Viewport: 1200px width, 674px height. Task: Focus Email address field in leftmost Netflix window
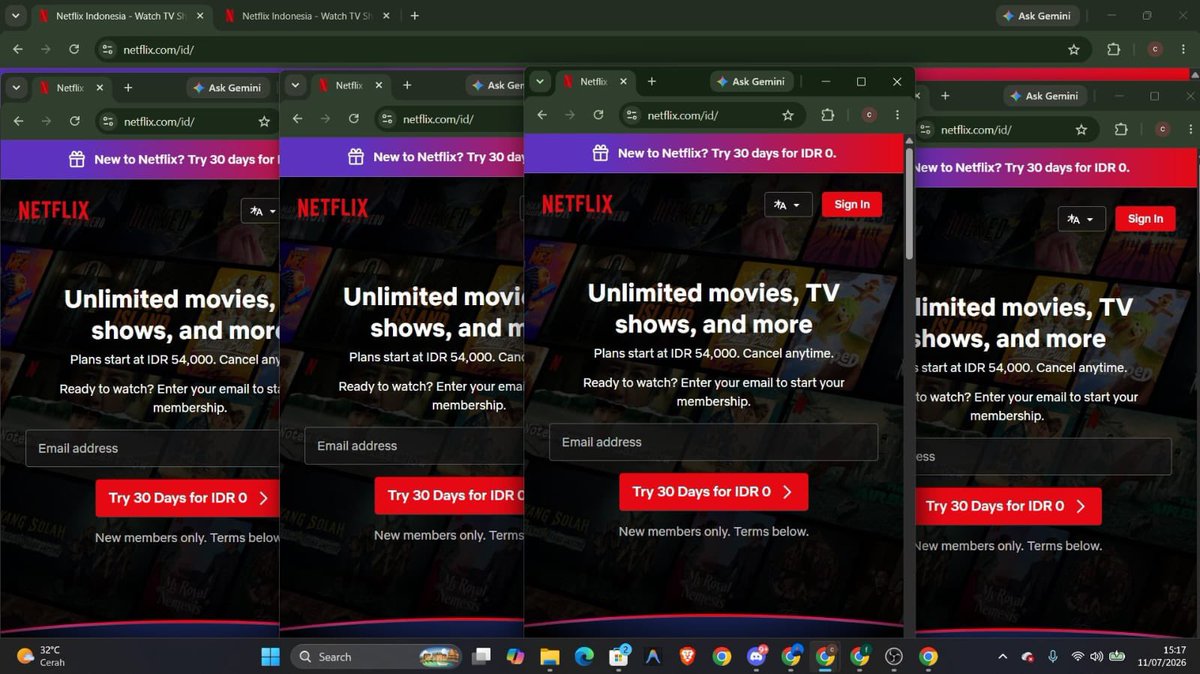(x=152, y=448)
